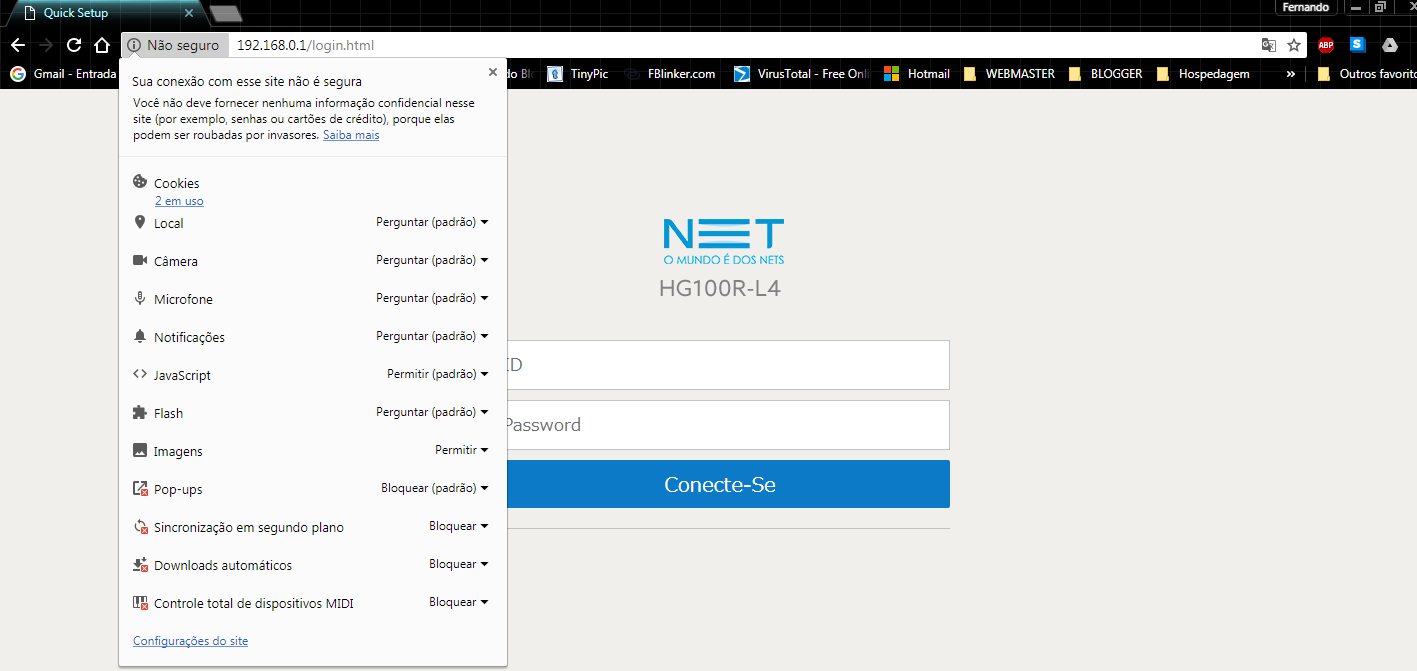The image size is (1417, 671).
Task: Click the '2 em uso' cookies link
Action: point(179,201)
